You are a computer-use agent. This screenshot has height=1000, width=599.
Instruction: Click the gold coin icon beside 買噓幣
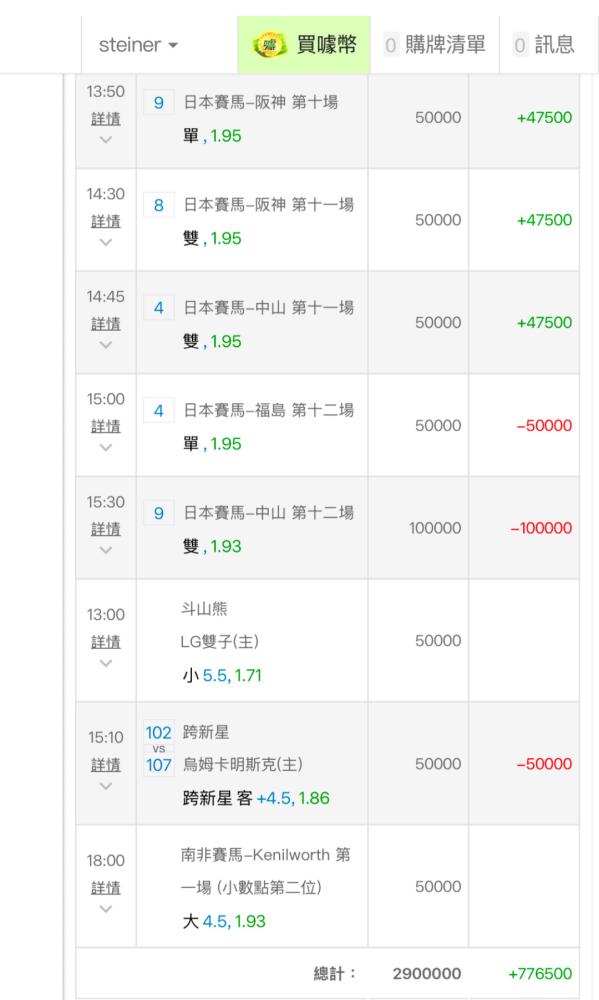coord(270,45)
